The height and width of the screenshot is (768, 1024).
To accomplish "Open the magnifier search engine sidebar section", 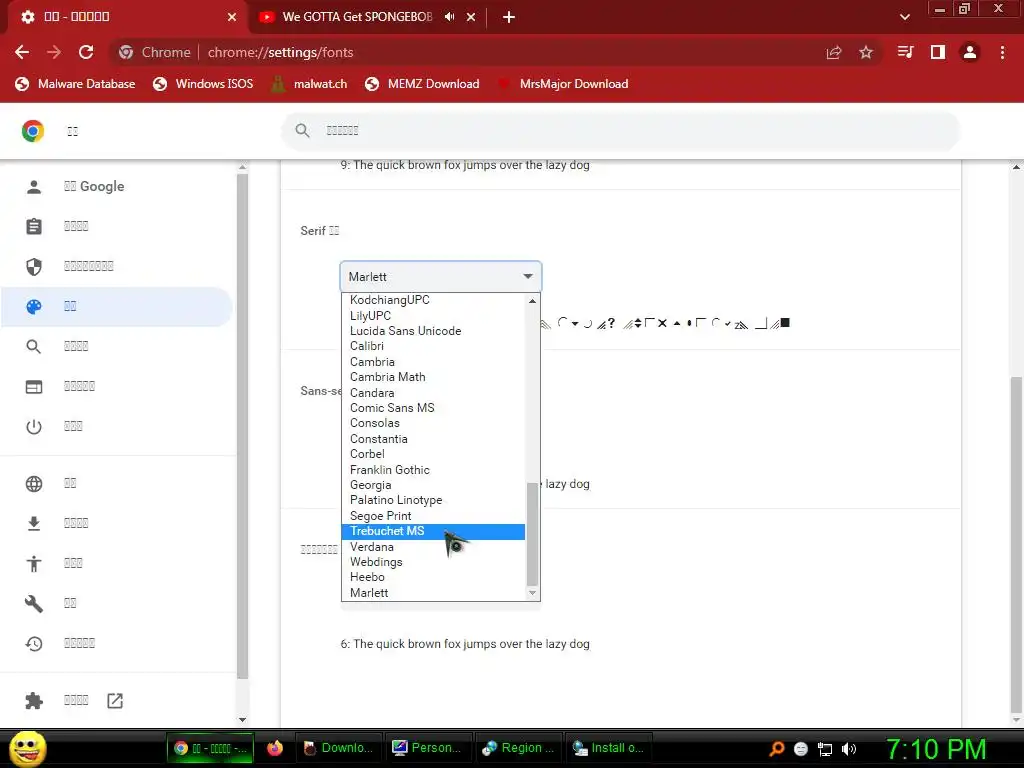I will coord(34,347).
